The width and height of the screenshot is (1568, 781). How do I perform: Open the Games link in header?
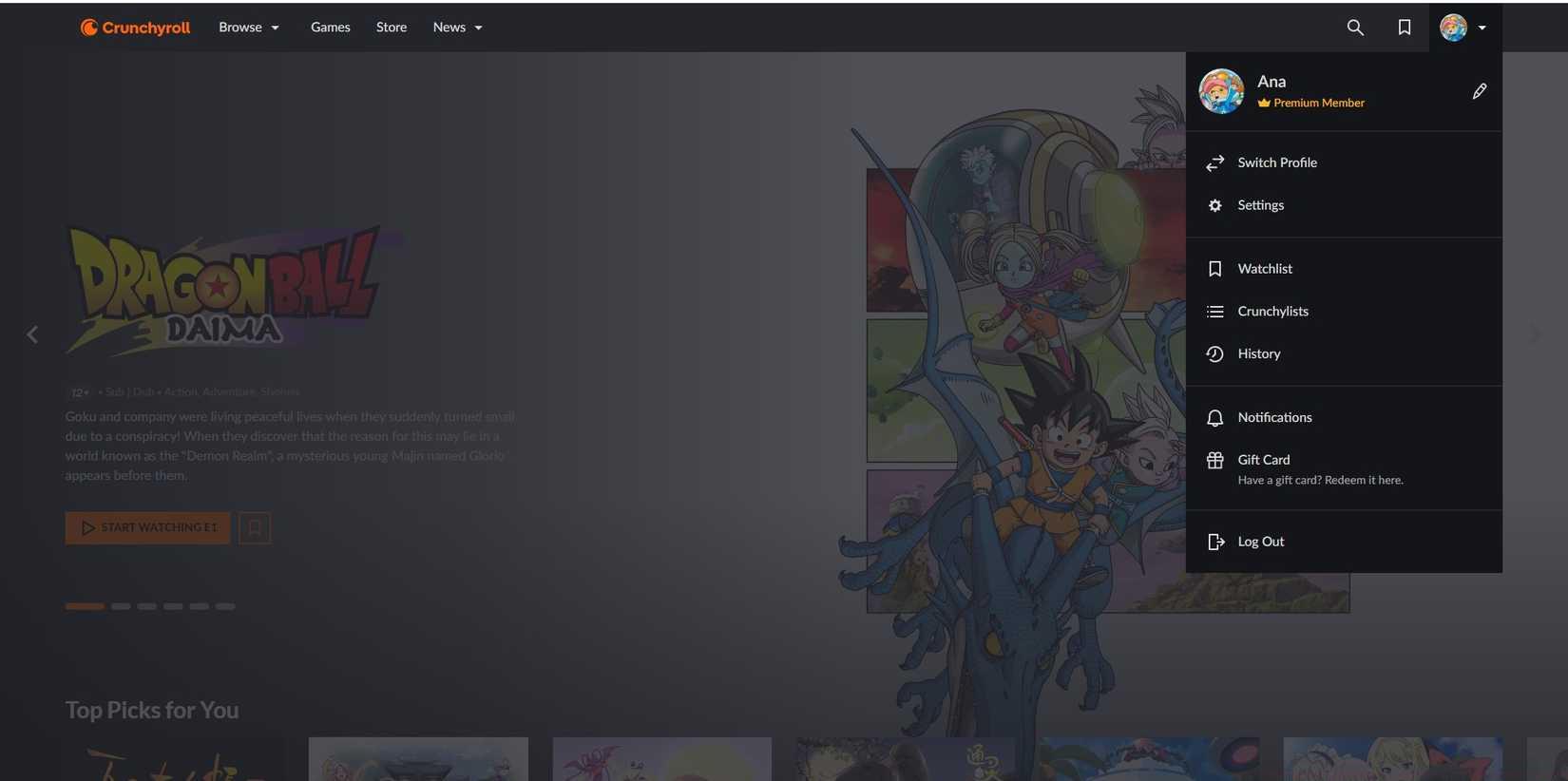330,28
